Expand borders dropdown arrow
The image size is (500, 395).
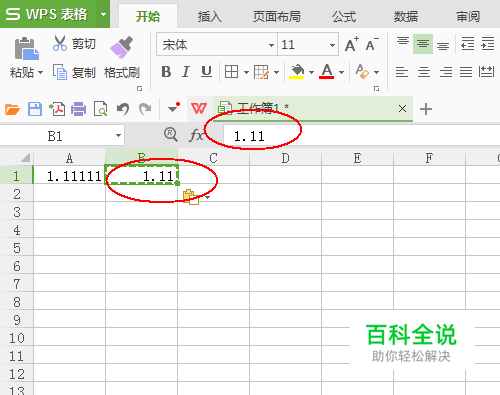click(x=246, y=72)
